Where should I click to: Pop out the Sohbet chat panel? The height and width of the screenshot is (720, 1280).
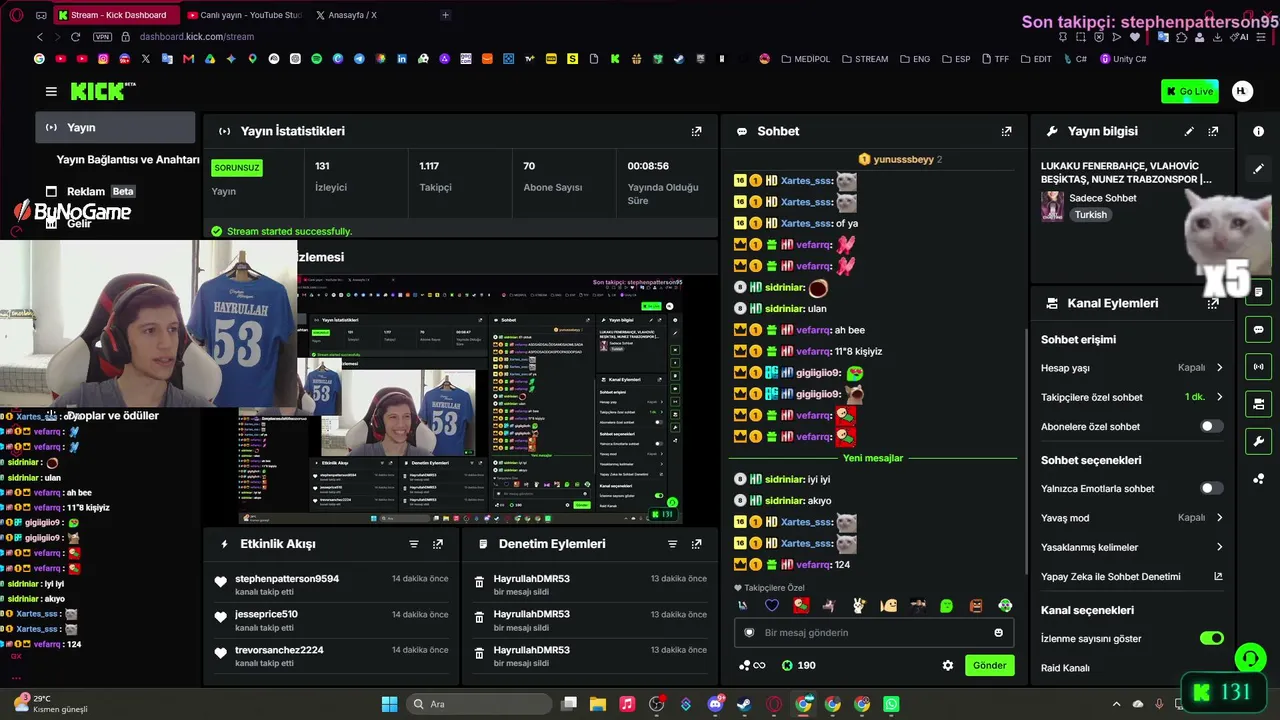click(x=1007, y=131)
